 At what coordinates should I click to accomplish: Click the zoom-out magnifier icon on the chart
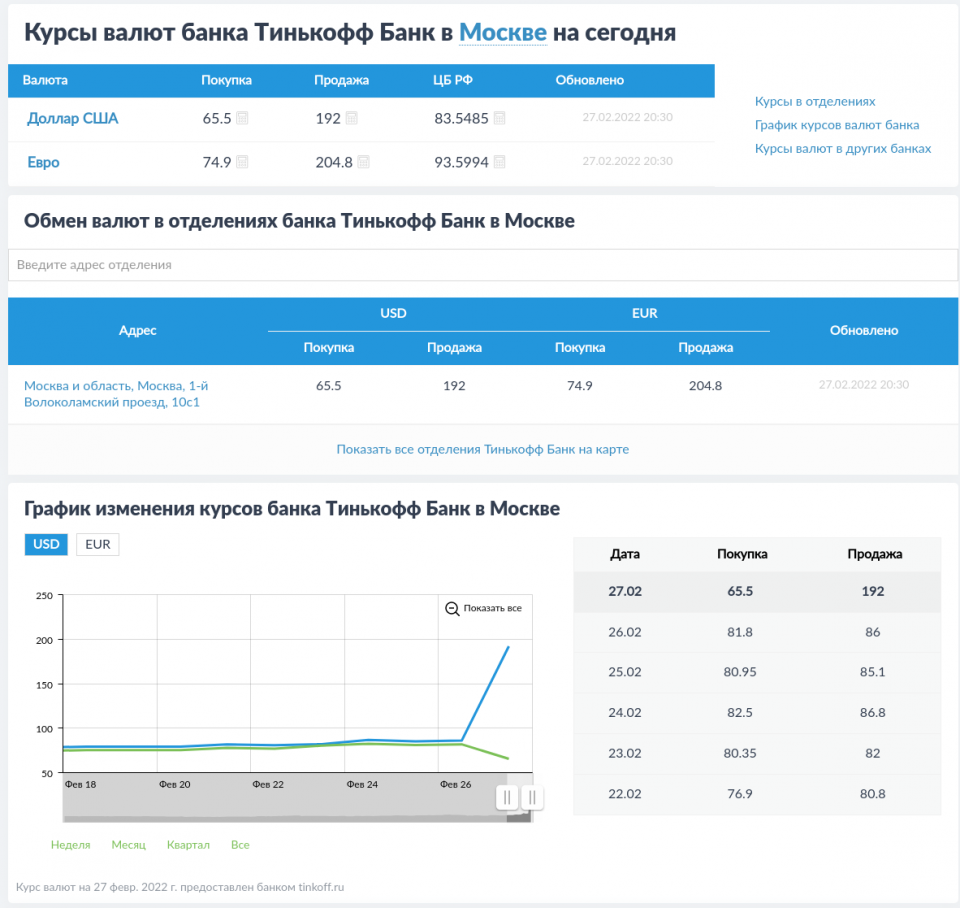pyautogui.click(x=452, y=608)
